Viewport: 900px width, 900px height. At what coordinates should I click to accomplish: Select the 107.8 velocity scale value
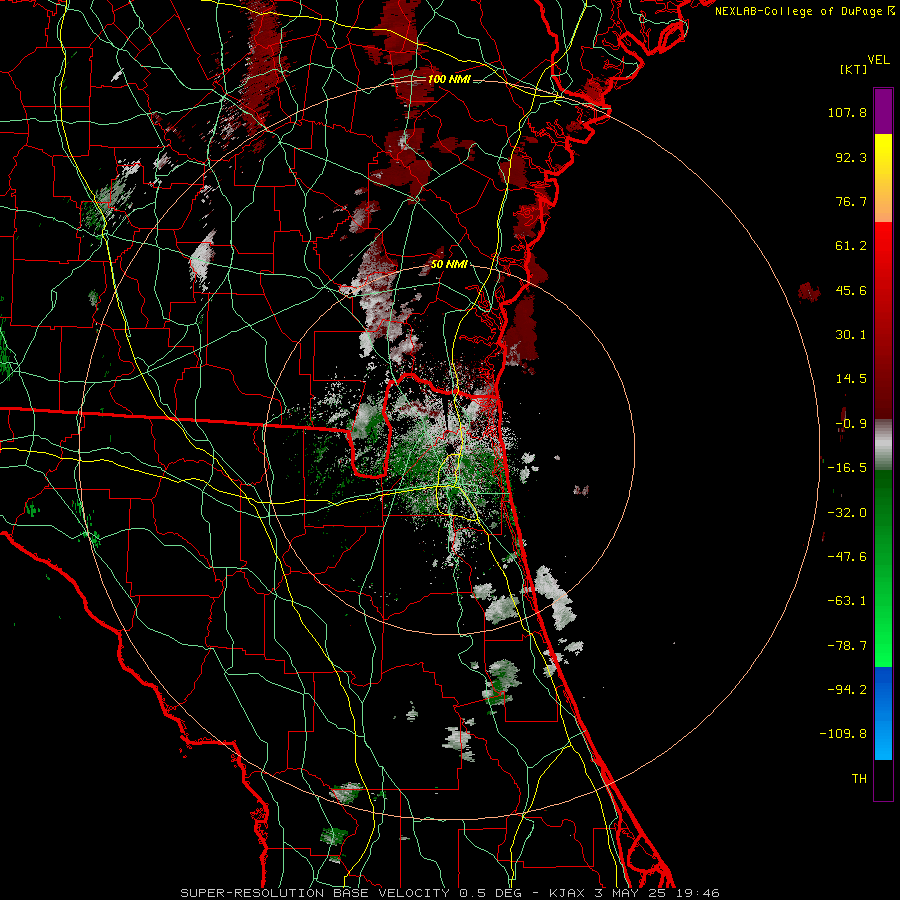click(x=847, y=112)
